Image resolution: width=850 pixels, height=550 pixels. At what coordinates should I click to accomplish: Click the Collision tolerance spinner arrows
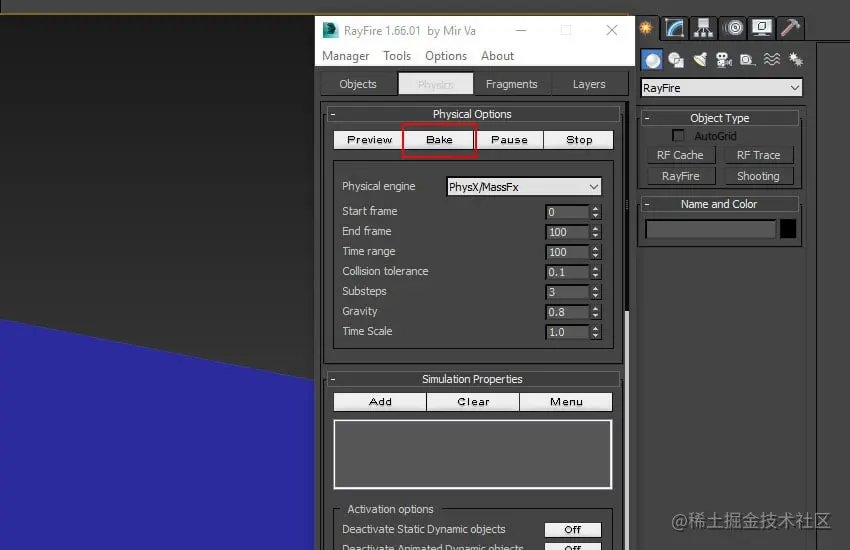click(596, 272)
